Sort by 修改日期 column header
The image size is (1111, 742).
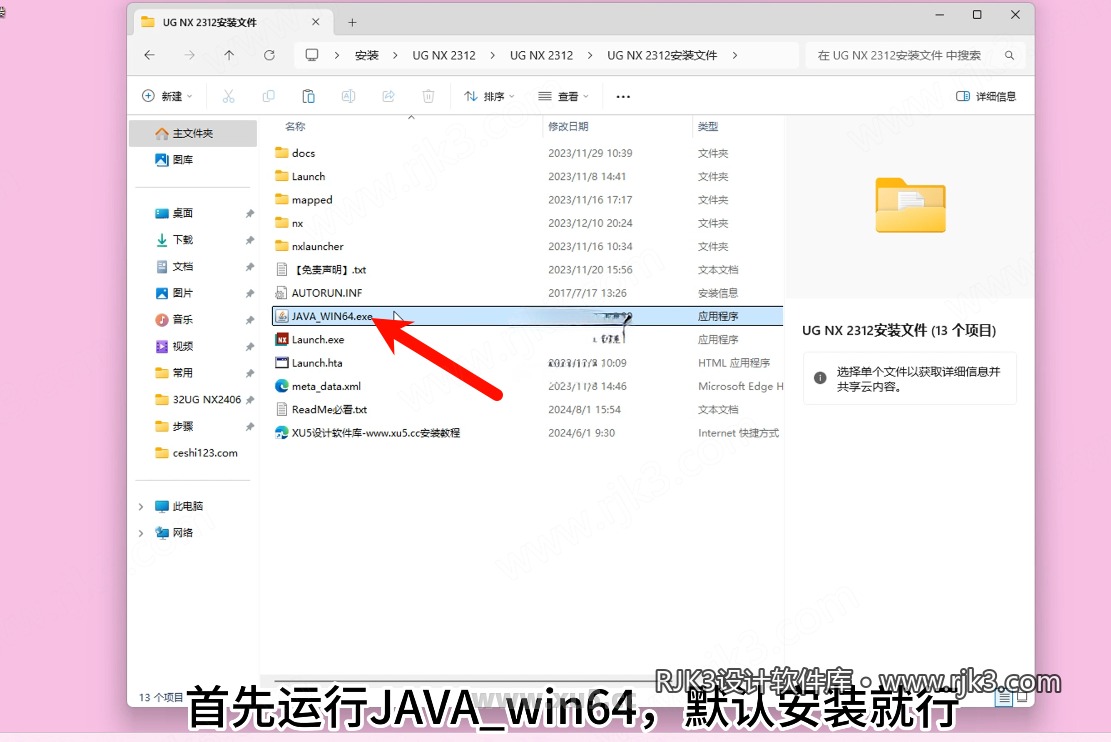(568, 126)
